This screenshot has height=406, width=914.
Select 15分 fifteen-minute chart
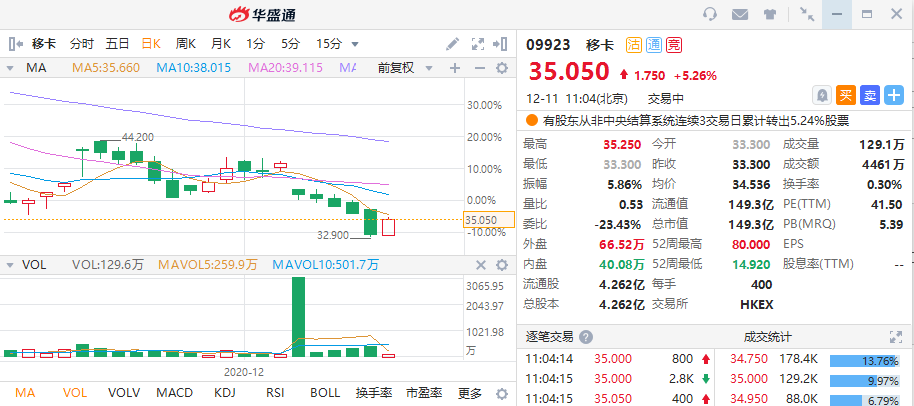coord(329,44)
